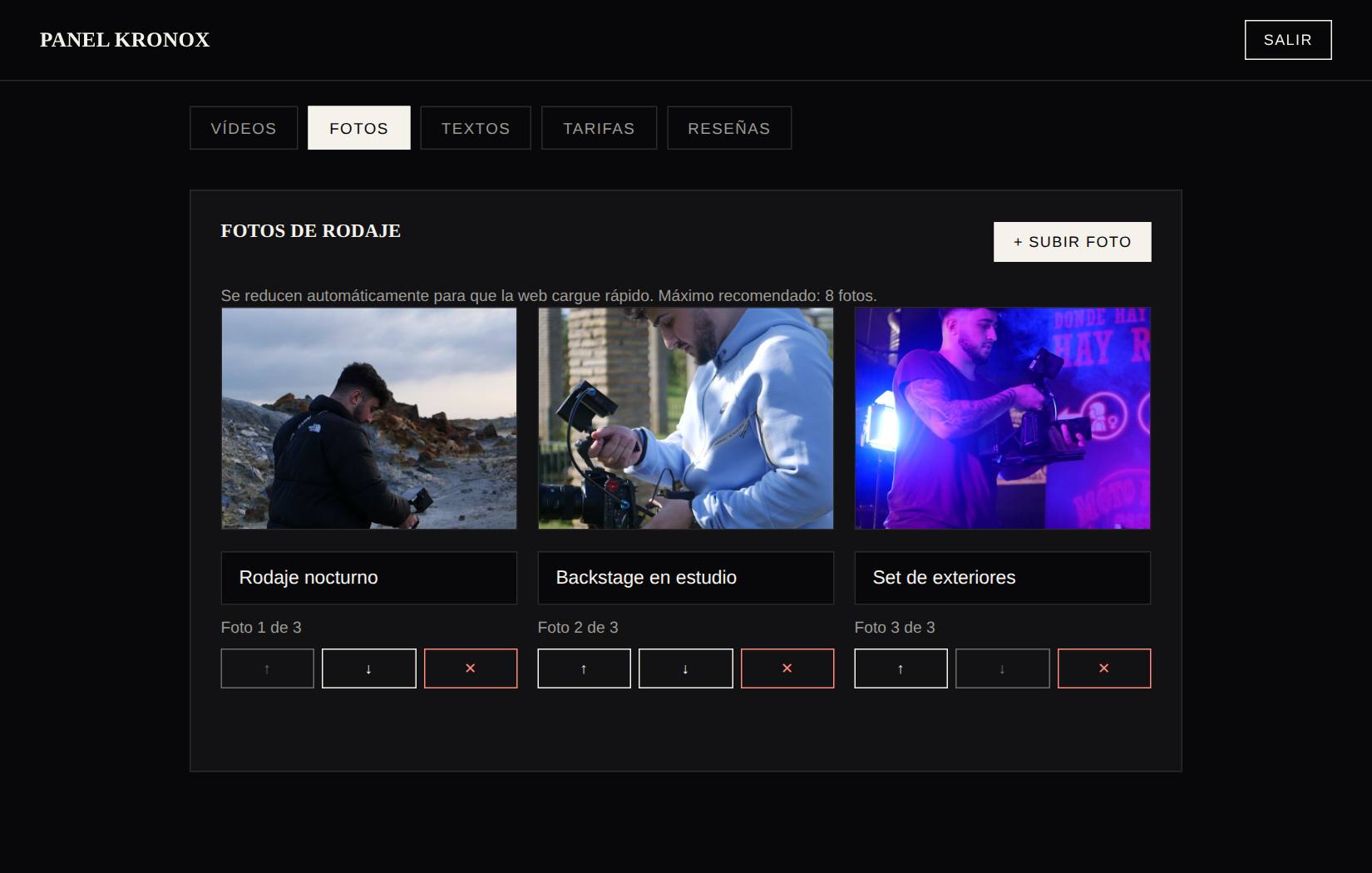Open the Rodaje nocturno photo thumbnail
Viewport: 1372px width, 873px height.
coord(369,418)
